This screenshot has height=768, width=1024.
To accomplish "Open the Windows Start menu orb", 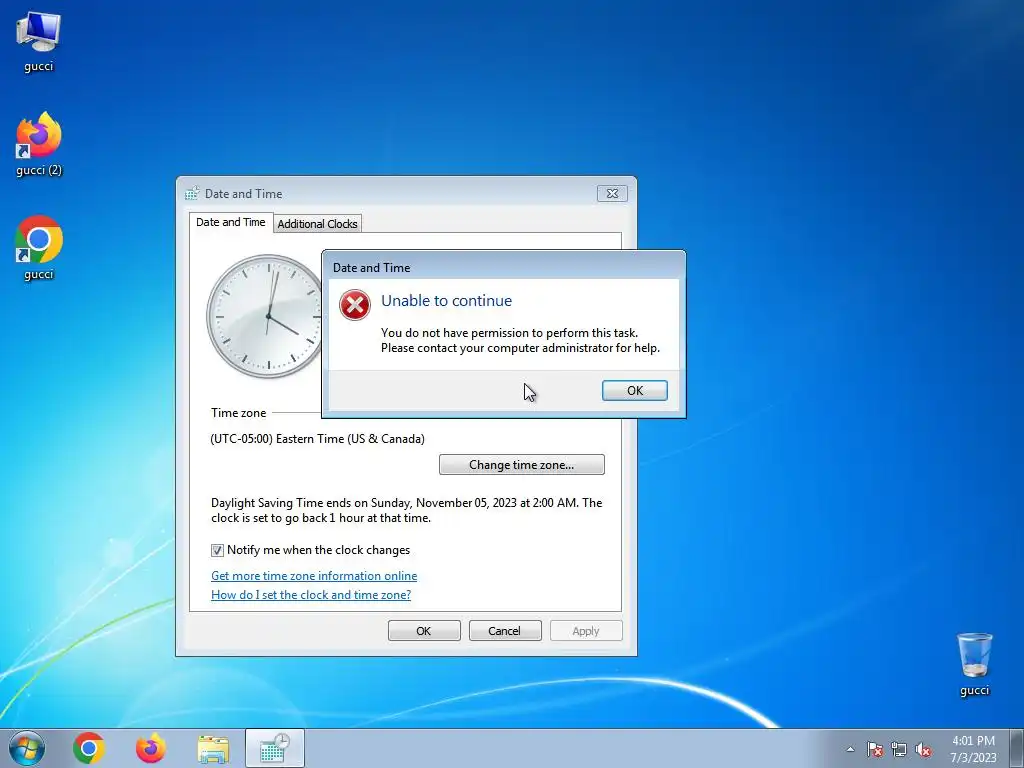I will click(x=27, y=748).
